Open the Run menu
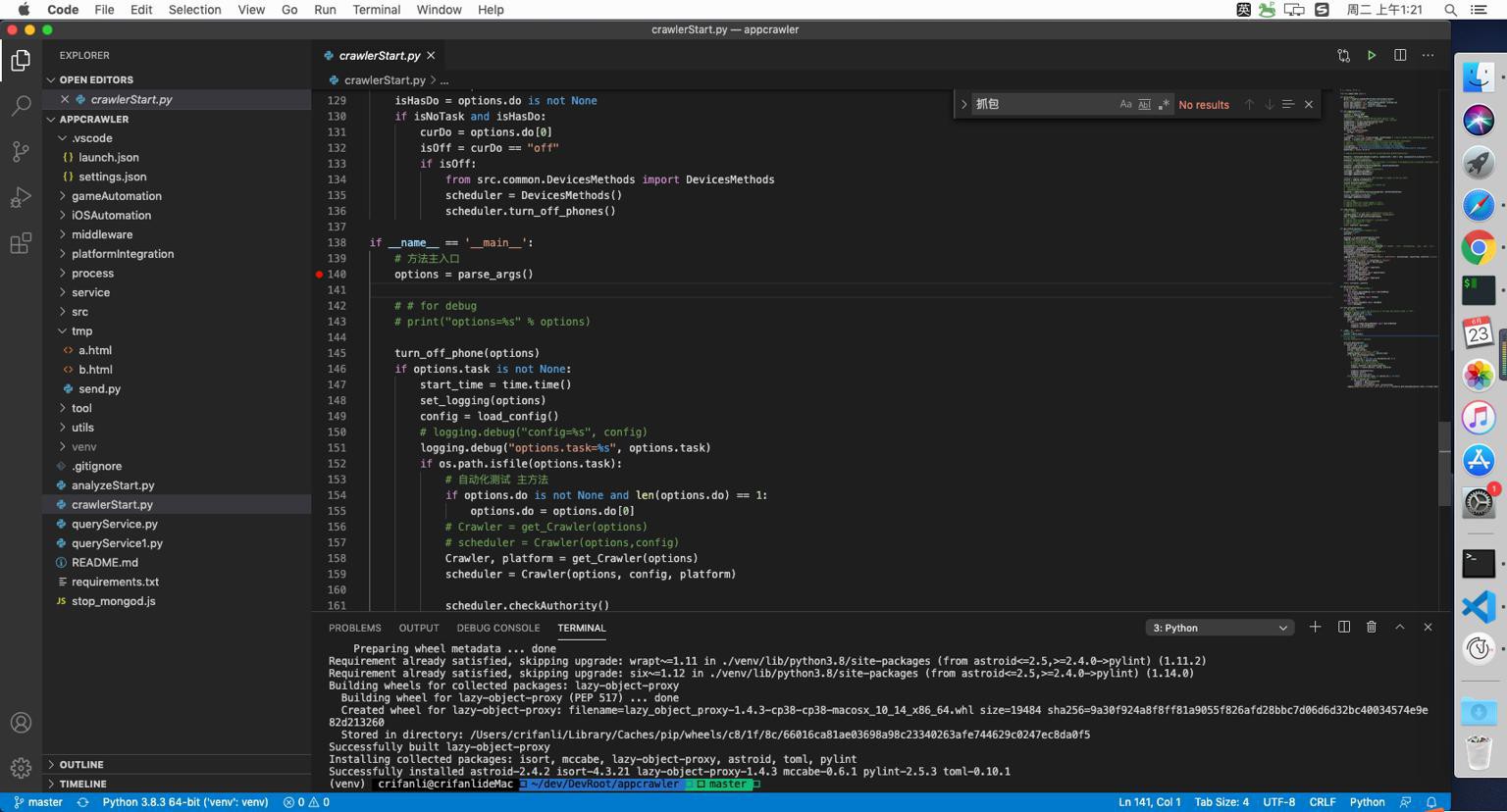 point(325,10)
